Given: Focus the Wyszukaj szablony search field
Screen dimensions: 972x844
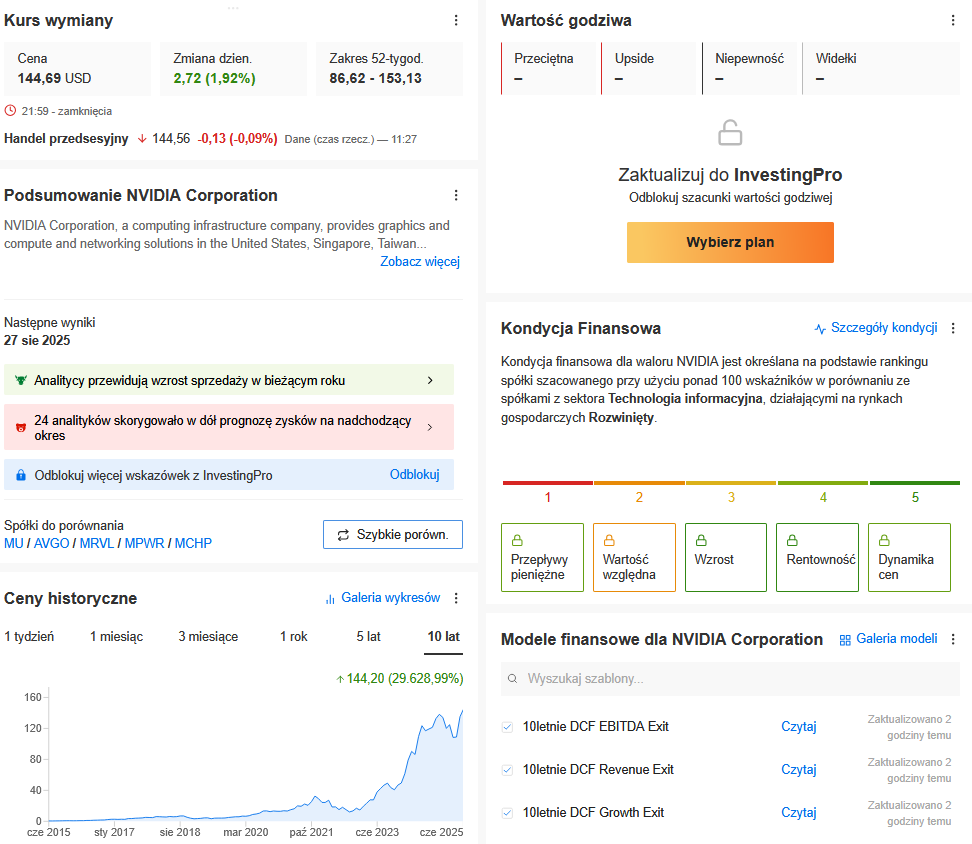Looking at the screenshot, I should click(x=730, y=679).
